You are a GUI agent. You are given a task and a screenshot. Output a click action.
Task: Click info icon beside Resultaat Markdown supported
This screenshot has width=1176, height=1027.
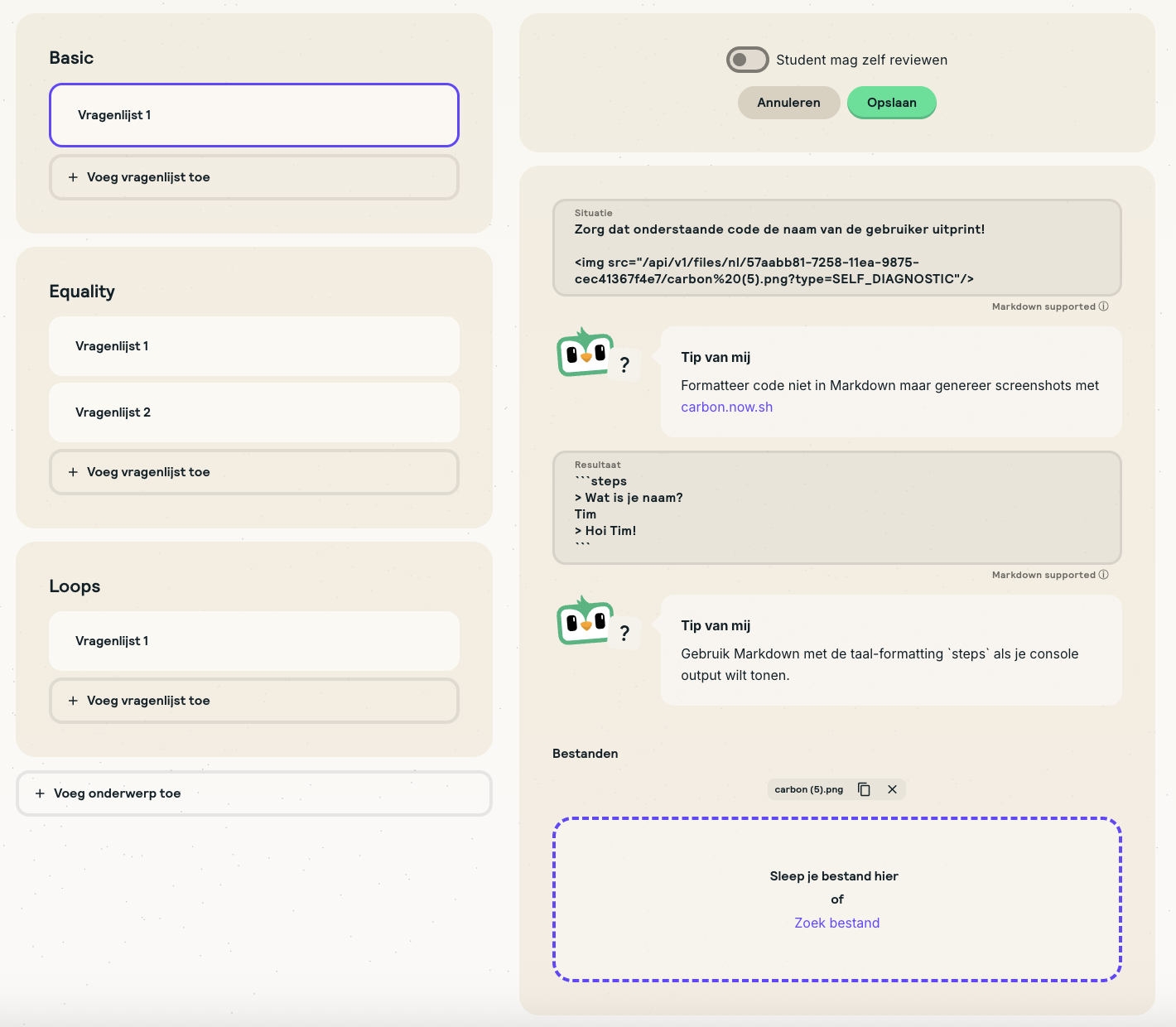pyautogui.click(x=1103, y=575)
